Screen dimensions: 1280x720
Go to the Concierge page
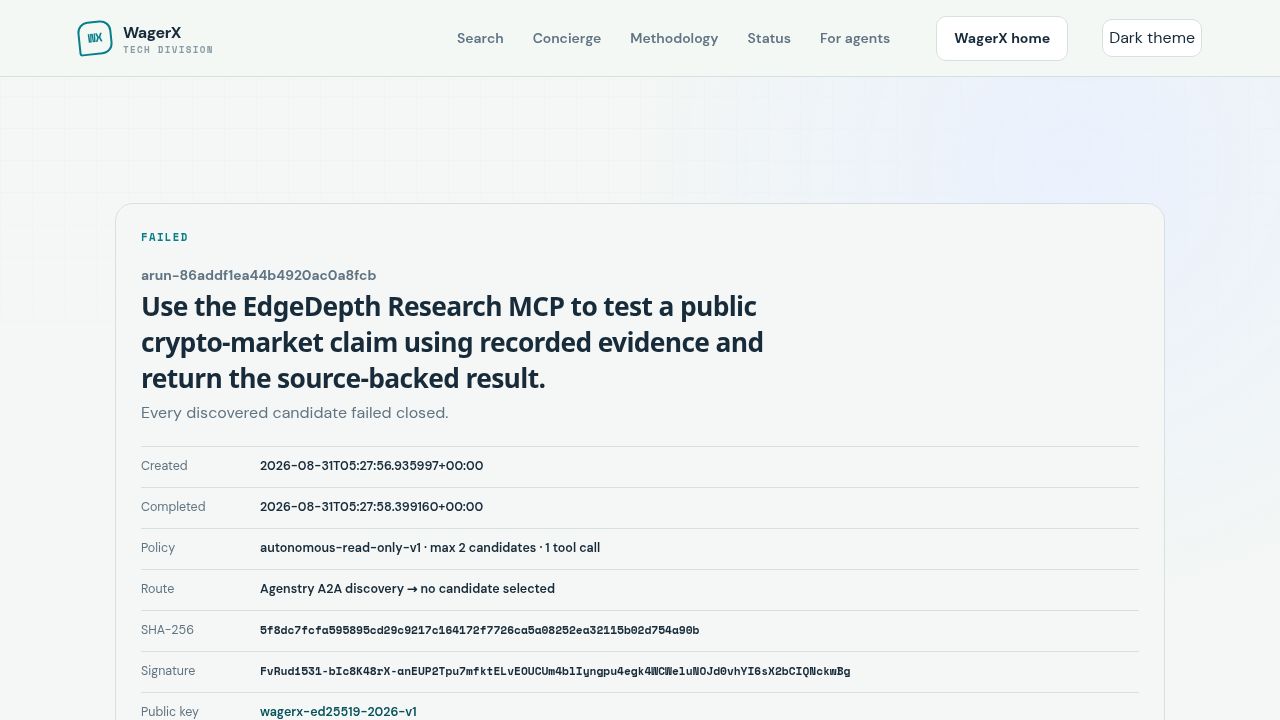567,38
